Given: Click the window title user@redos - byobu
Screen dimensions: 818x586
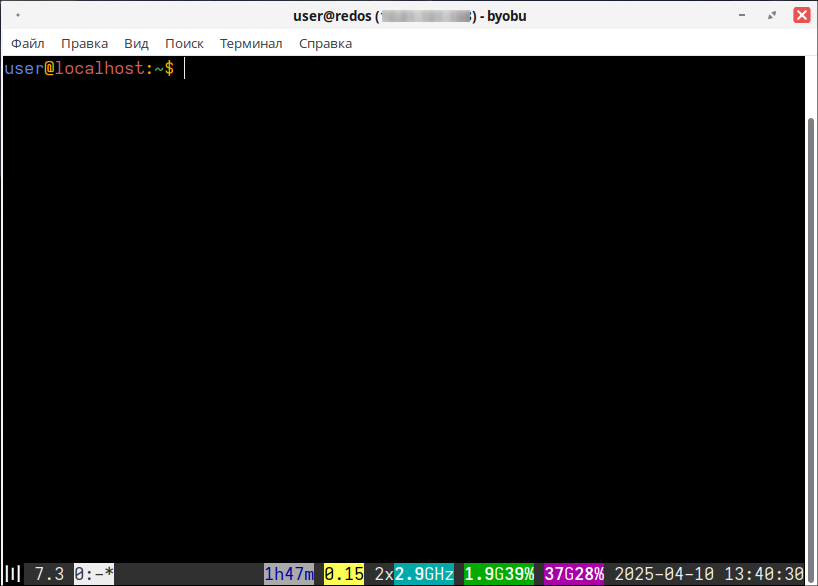Looking at the screenshot, I should point(410,16).
